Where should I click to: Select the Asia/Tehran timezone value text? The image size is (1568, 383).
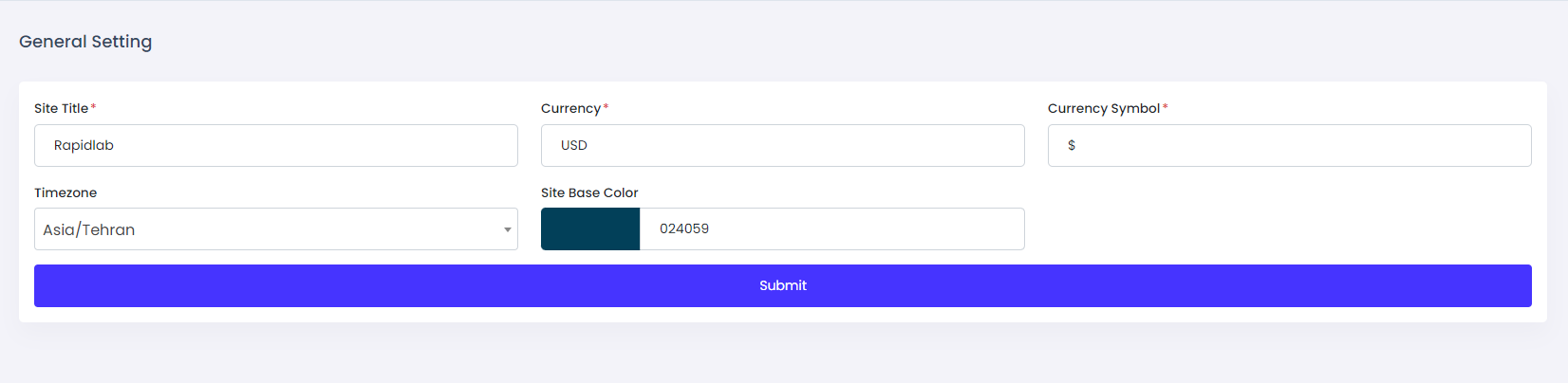[x=89, y=229]
